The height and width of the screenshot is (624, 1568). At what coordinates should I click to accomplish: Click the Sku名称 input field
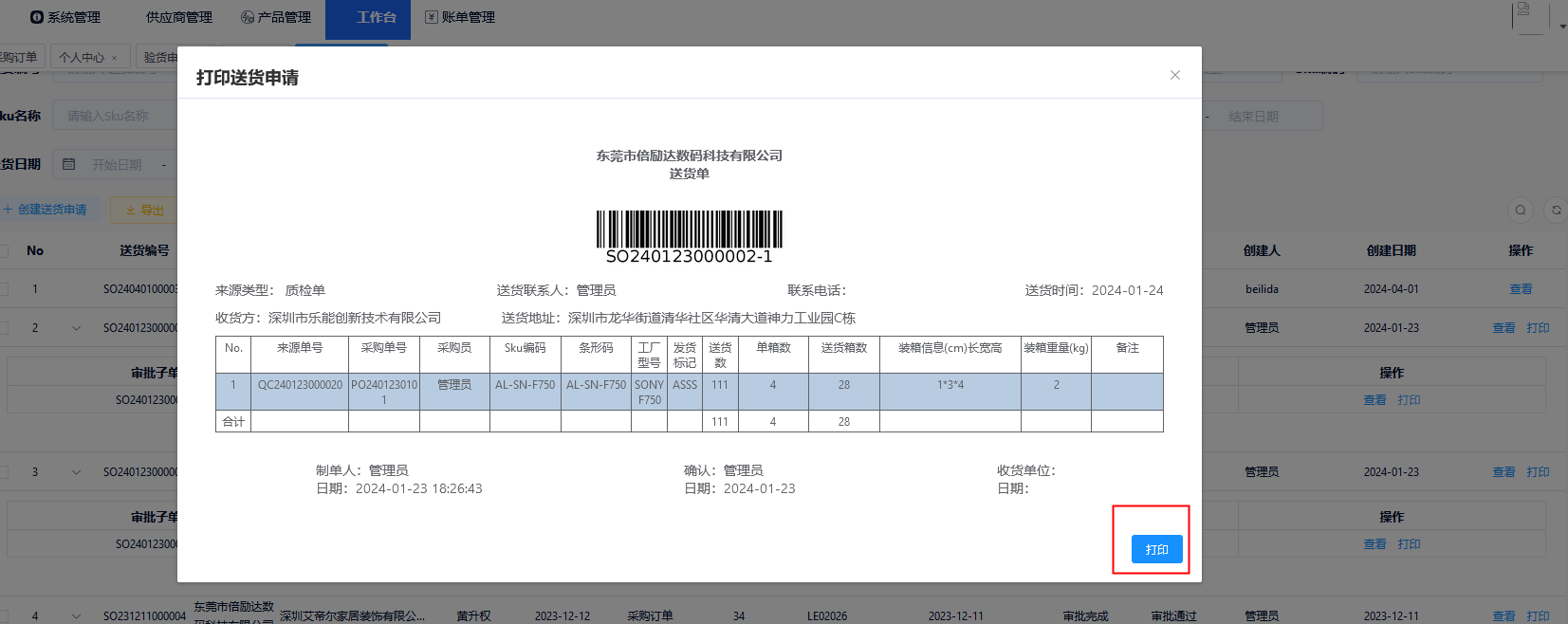(x=115, y=116)
